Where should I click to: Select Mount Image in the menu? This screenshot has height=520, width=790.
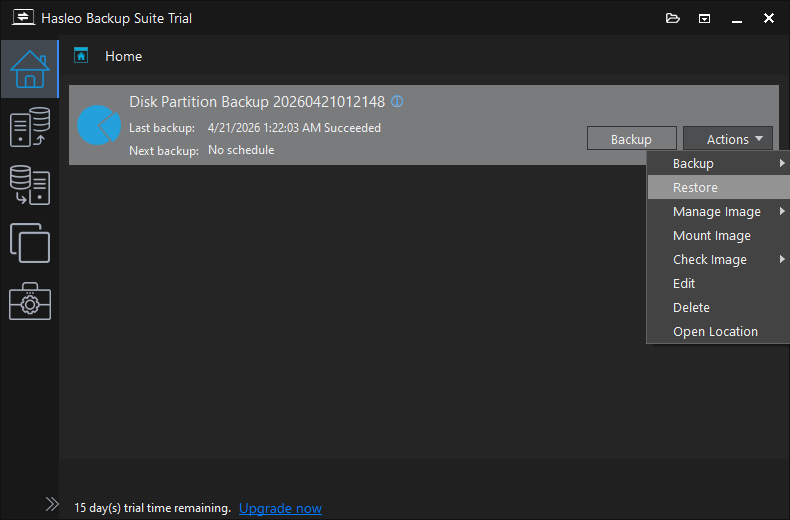(x=718, y=235)
